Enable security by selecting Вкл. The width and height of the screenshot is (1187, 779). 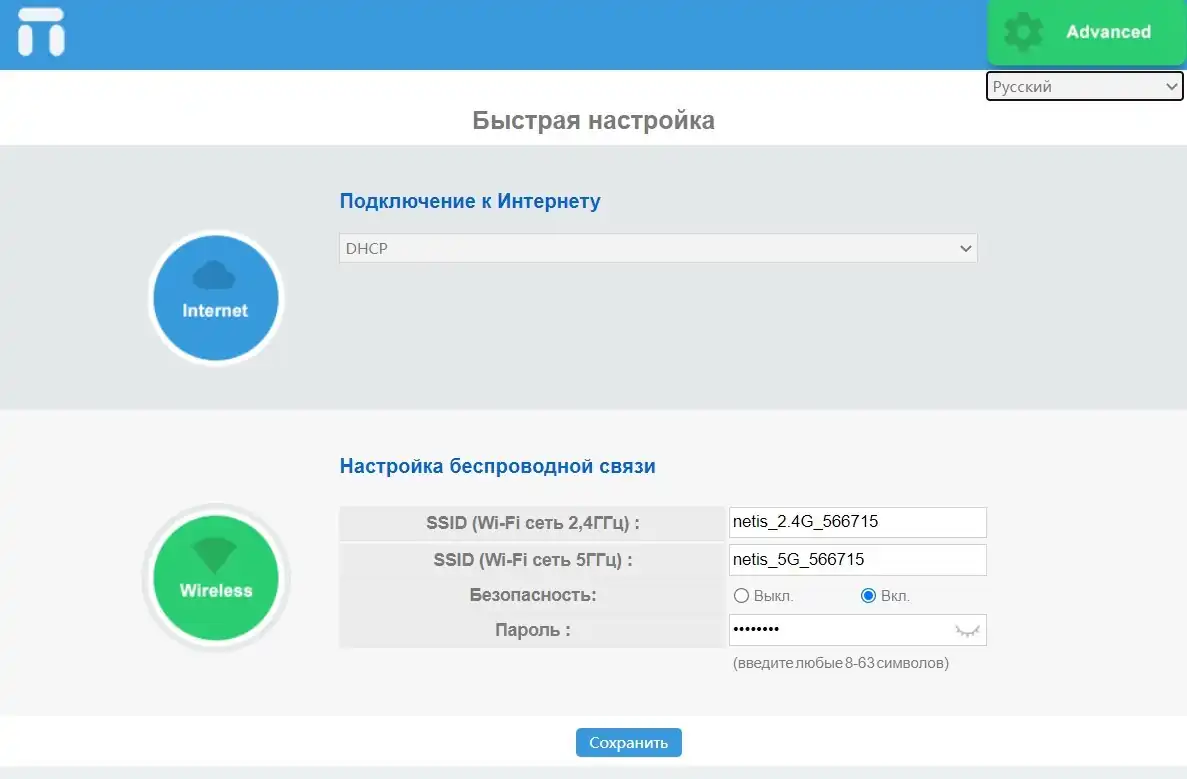[868, 595]
